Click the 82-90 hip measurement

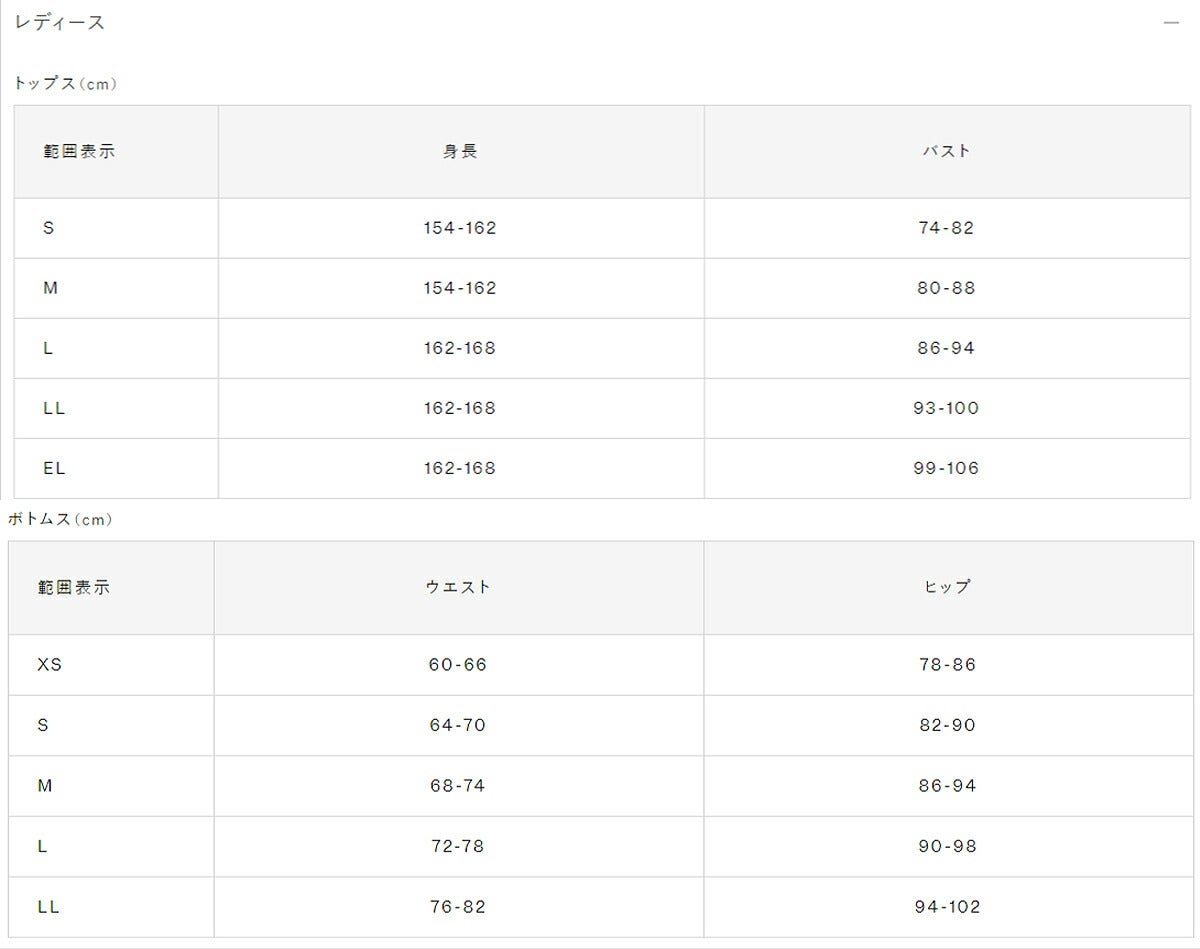pos(947,725)
